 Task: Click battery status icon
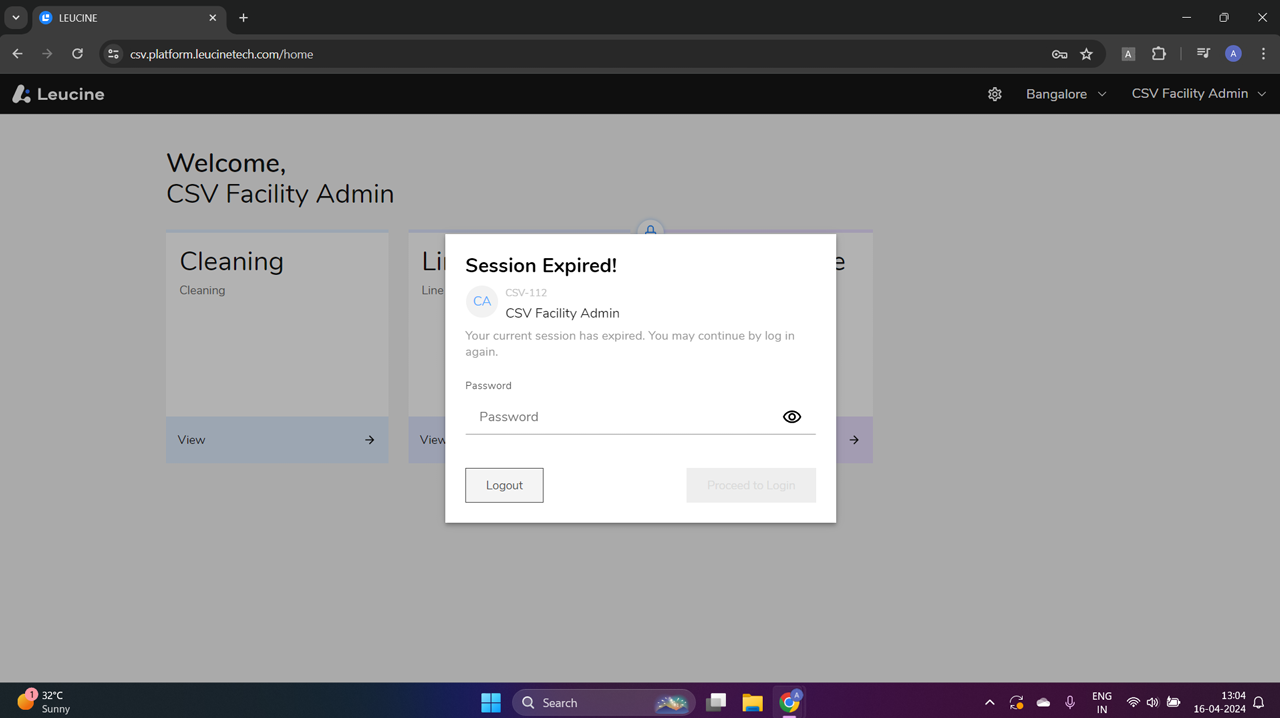[x=1174, y=703]
